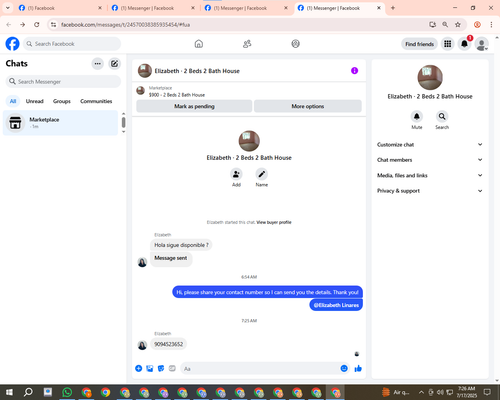Search in conversation via magnifier icon
This screenshot has width=500, height=400.
(442, 116)
